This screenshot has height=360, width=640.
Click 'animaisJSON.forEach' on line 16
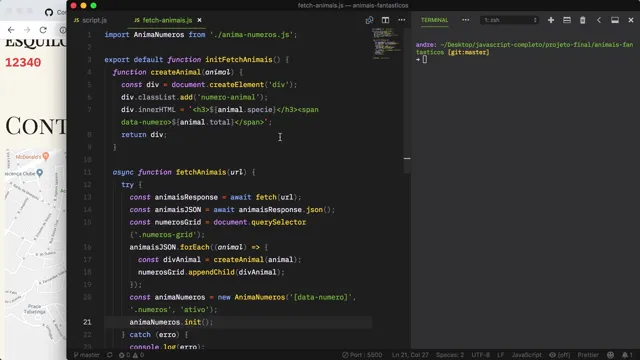(169, 247)
